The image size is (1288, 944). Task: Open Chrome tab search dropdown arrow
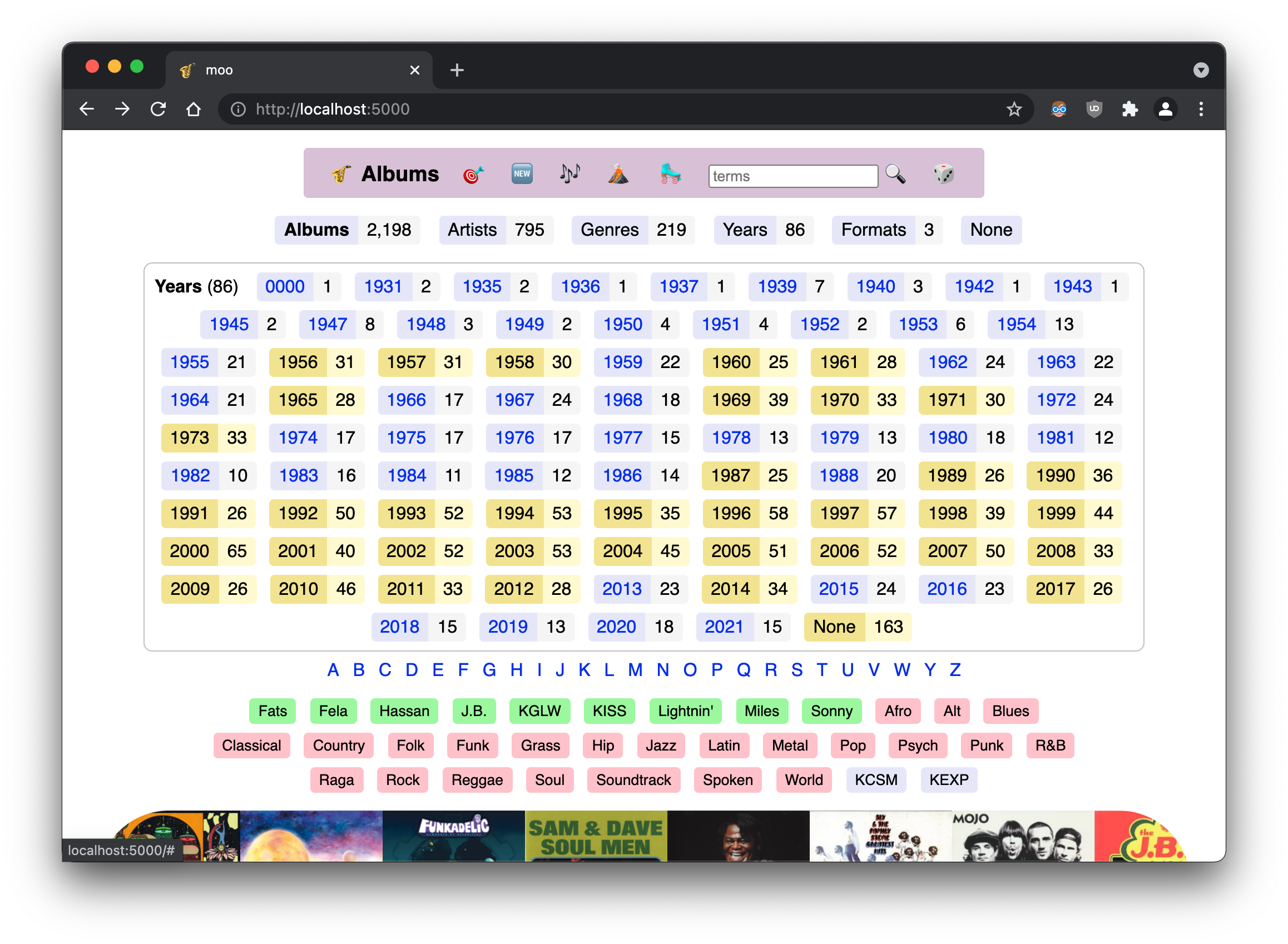point(1201,70)
